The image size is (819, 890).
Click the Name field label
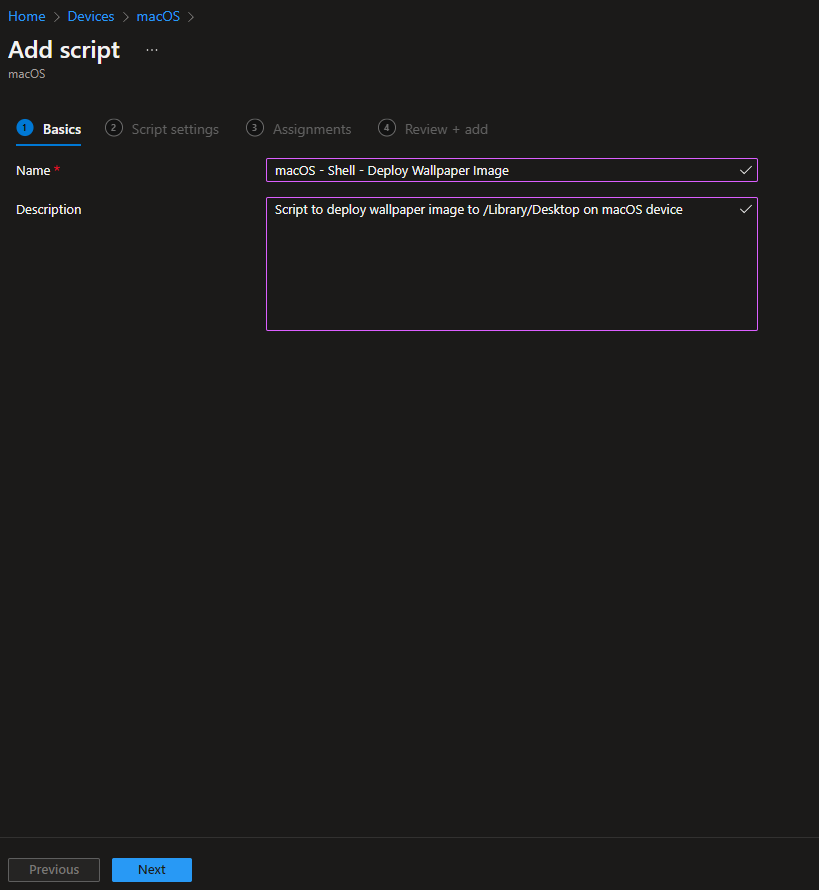click(33, 170)
